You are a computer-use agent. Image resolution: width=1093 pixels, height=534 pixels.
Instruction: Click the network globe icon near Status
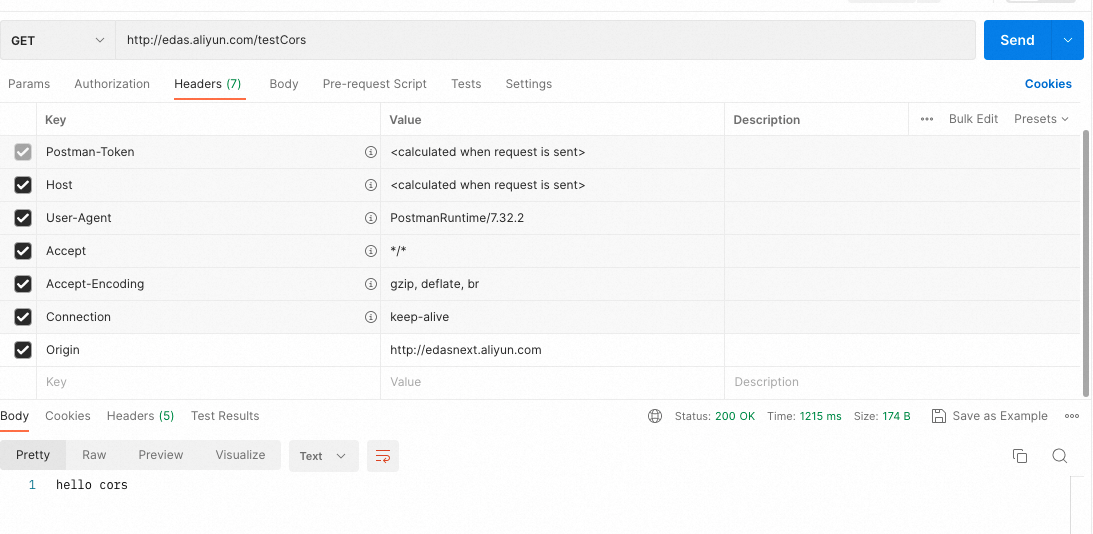pos(655,416)
